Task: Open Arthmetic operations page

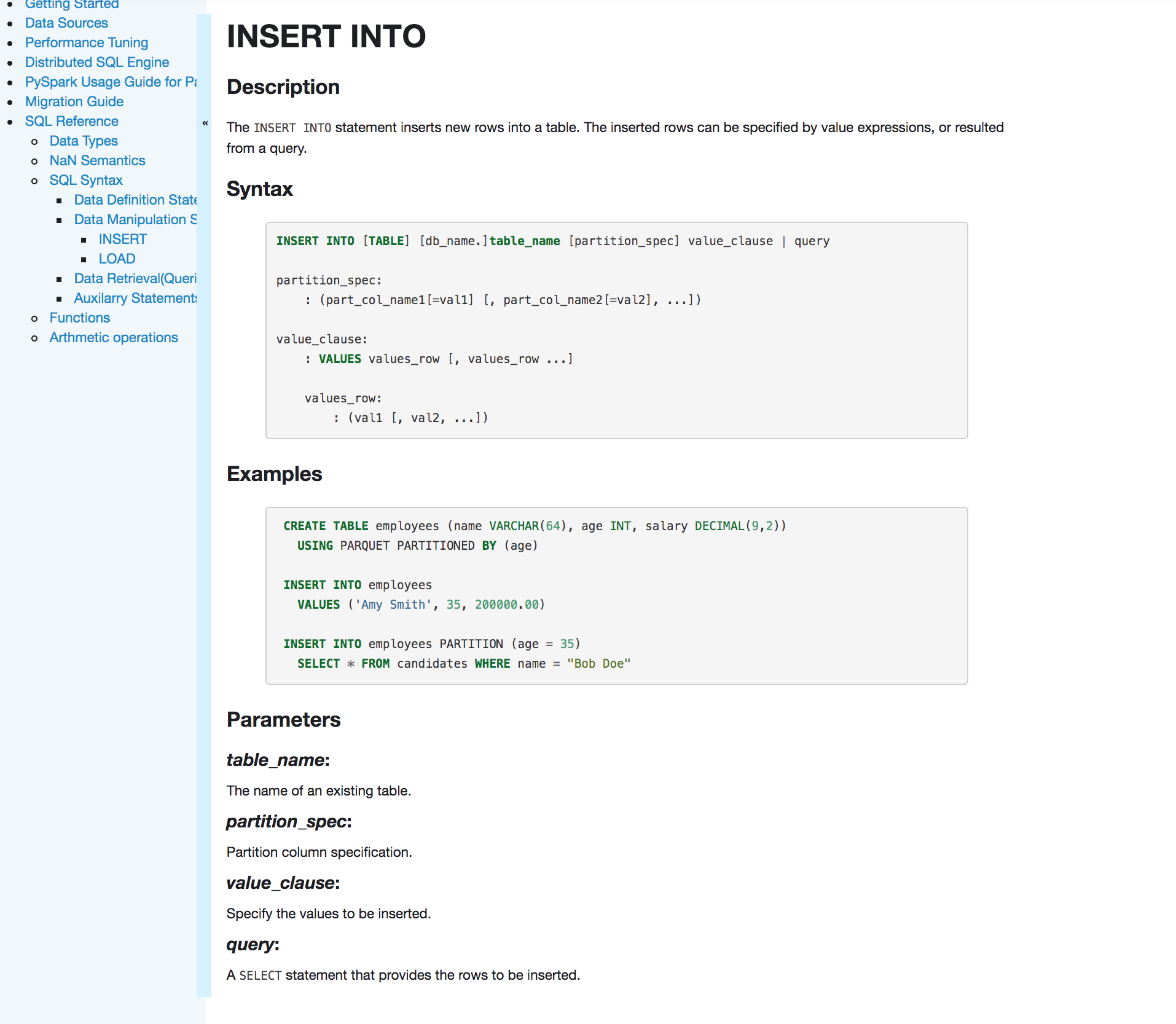Action: click(x=114, y=337)
